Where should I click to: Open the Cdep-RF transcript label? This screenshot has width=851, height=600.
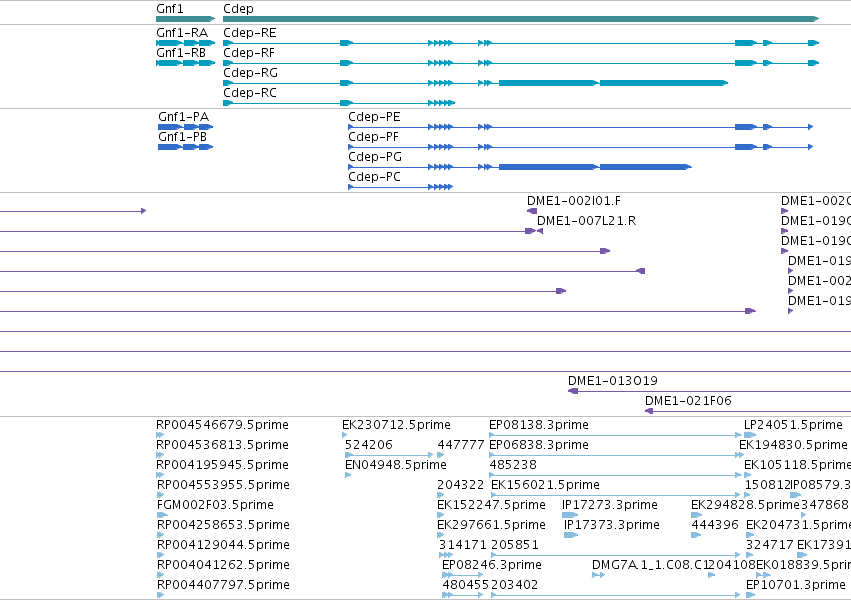[249, 53]
